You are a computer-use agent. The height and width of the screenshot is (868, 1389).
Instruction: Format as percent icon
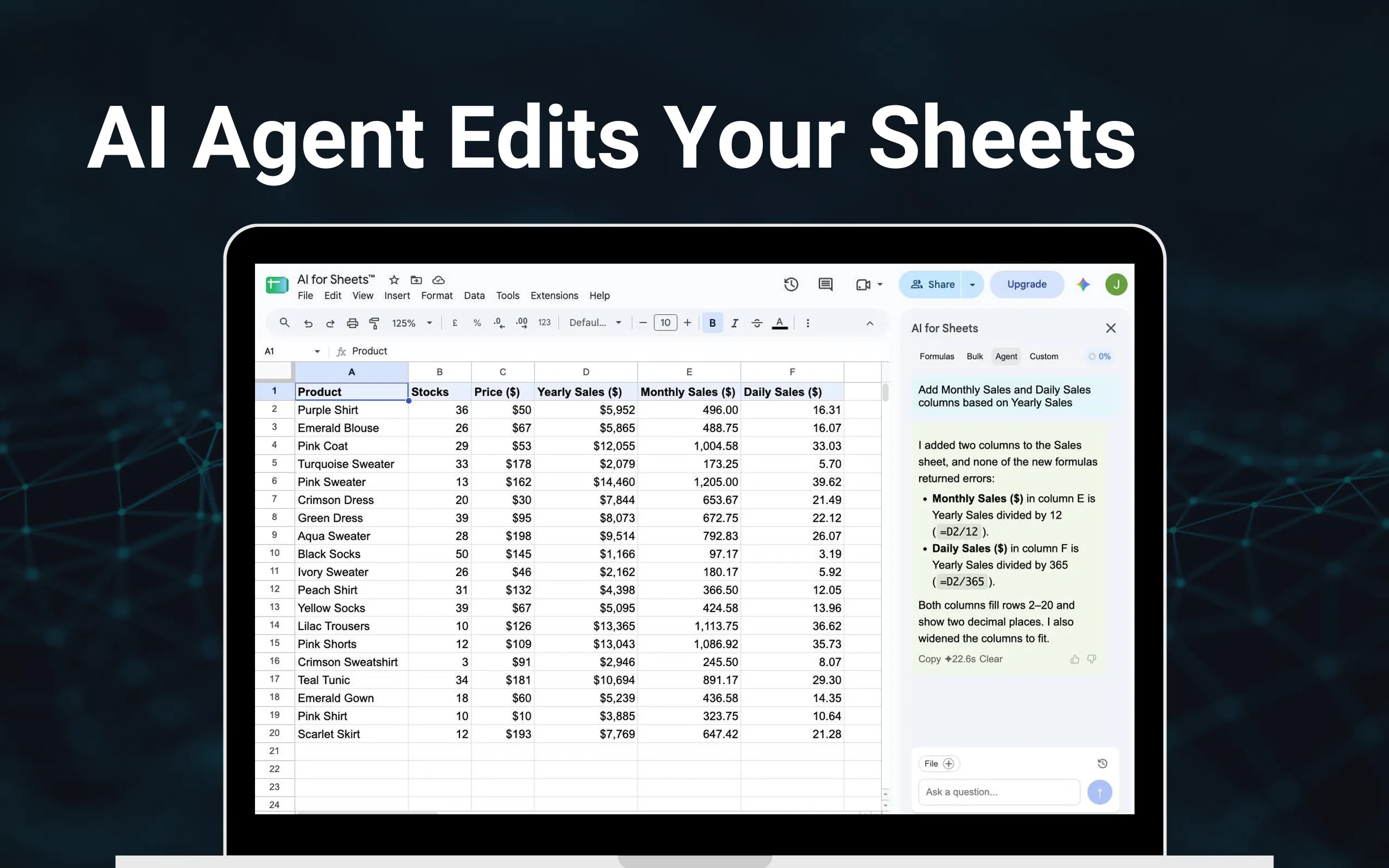477,323
